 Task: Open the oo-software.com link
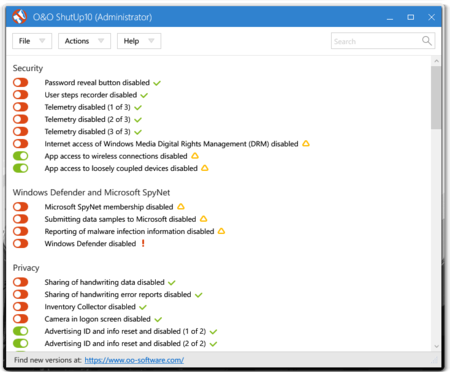[134, 360]
